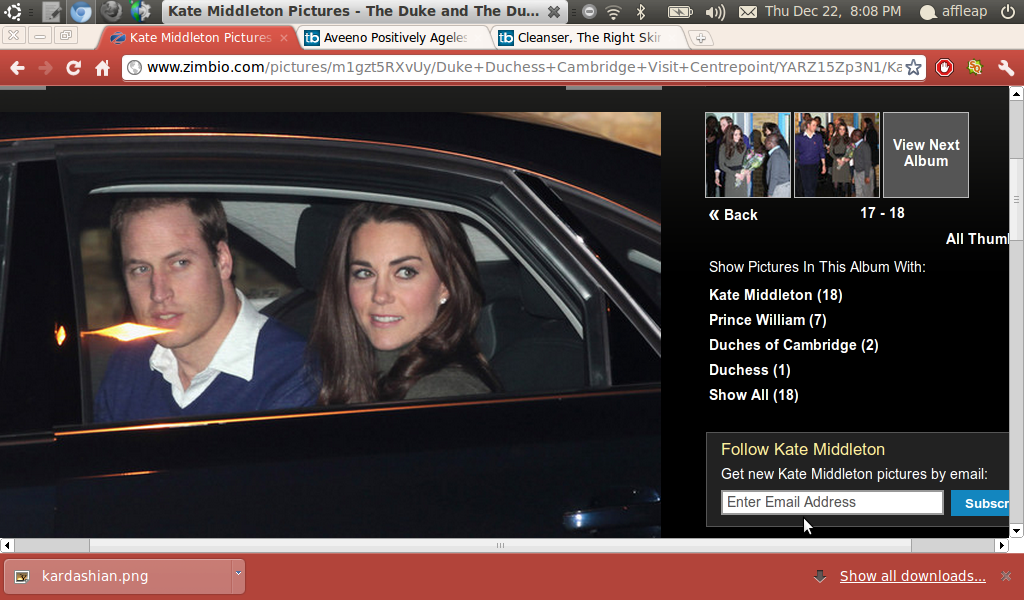Open the affleap user menu
The height and width of the screenshot is (600, 1024).
pyautogui.click(x=953, y=12)
